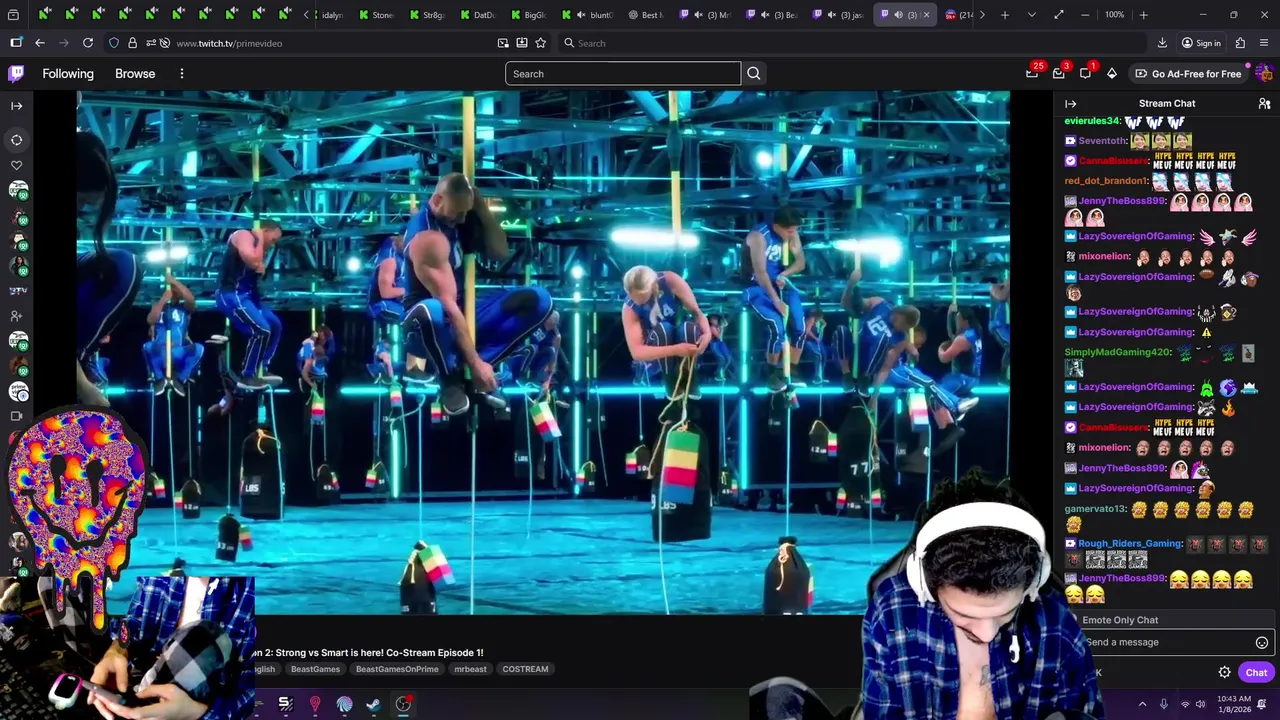Open Prime loot crown icon with 25 badge
The height and width of the screenshot is (720, 1280).
tap(1032, 74)
